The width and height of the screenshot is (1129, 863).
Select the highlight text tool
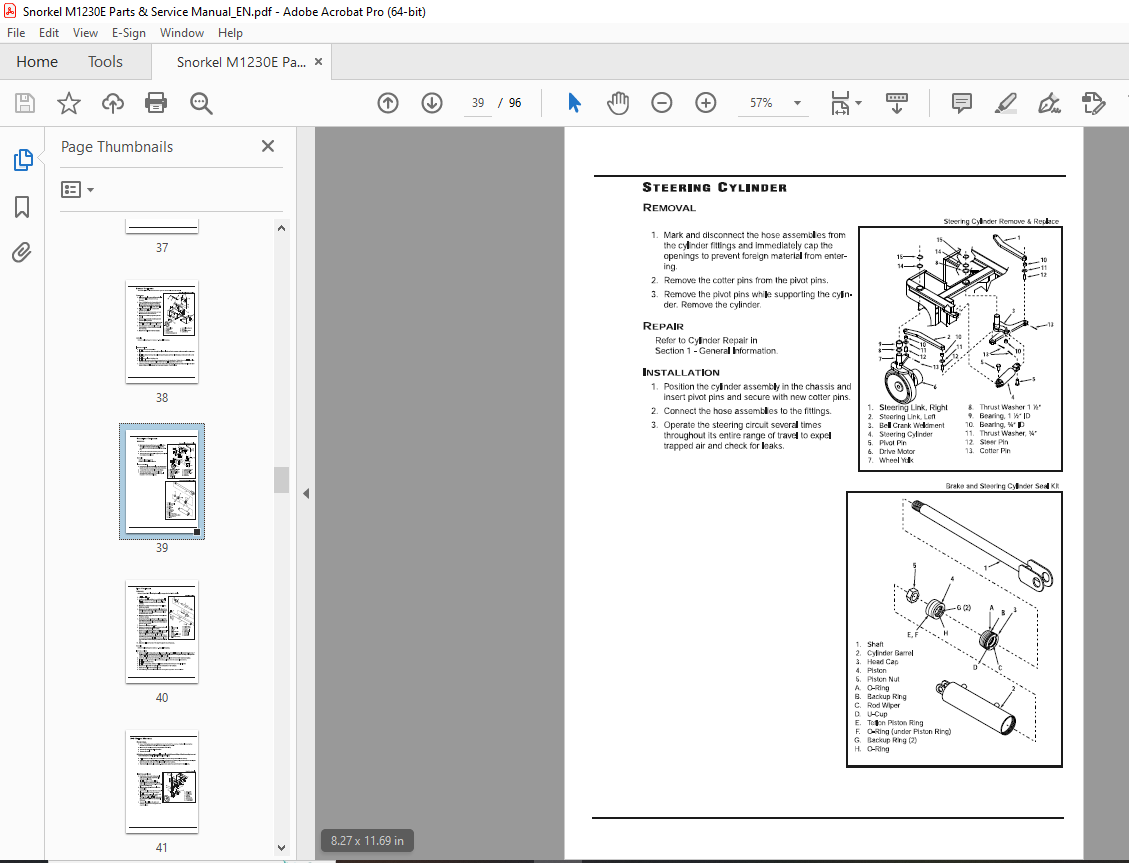(1005, 103)
